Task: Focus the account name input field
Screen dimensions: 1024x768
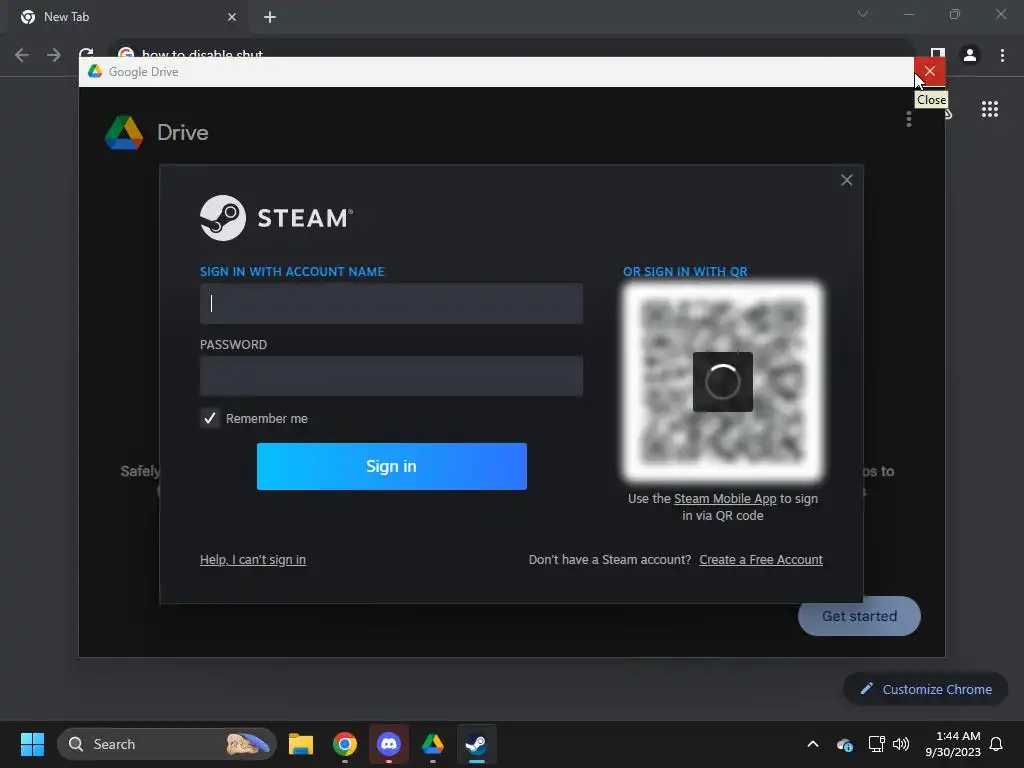Action: click(391, 303)
